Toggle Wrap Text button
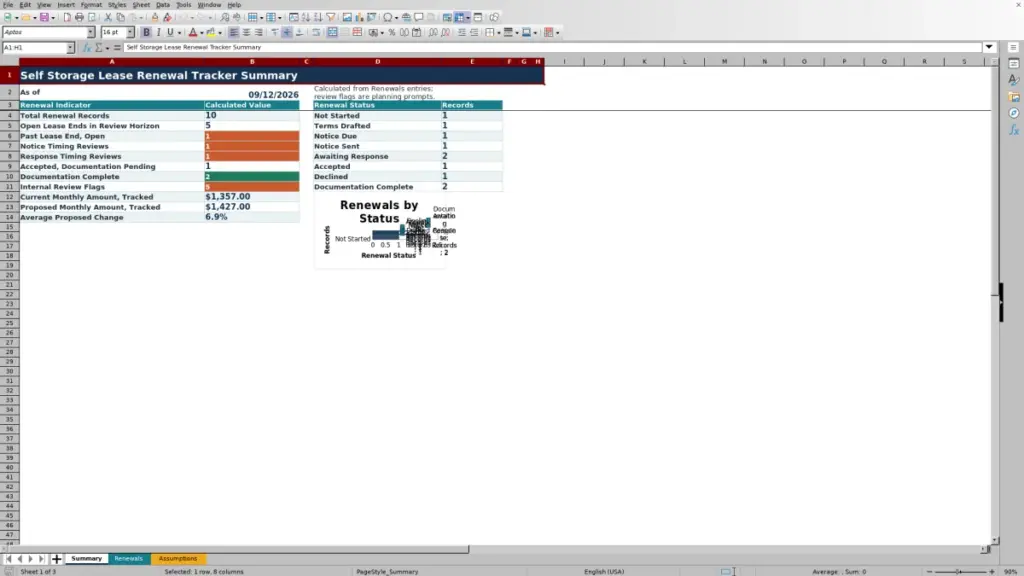The height and width of the screenshot is (576, 1024). tap(316, 33)
